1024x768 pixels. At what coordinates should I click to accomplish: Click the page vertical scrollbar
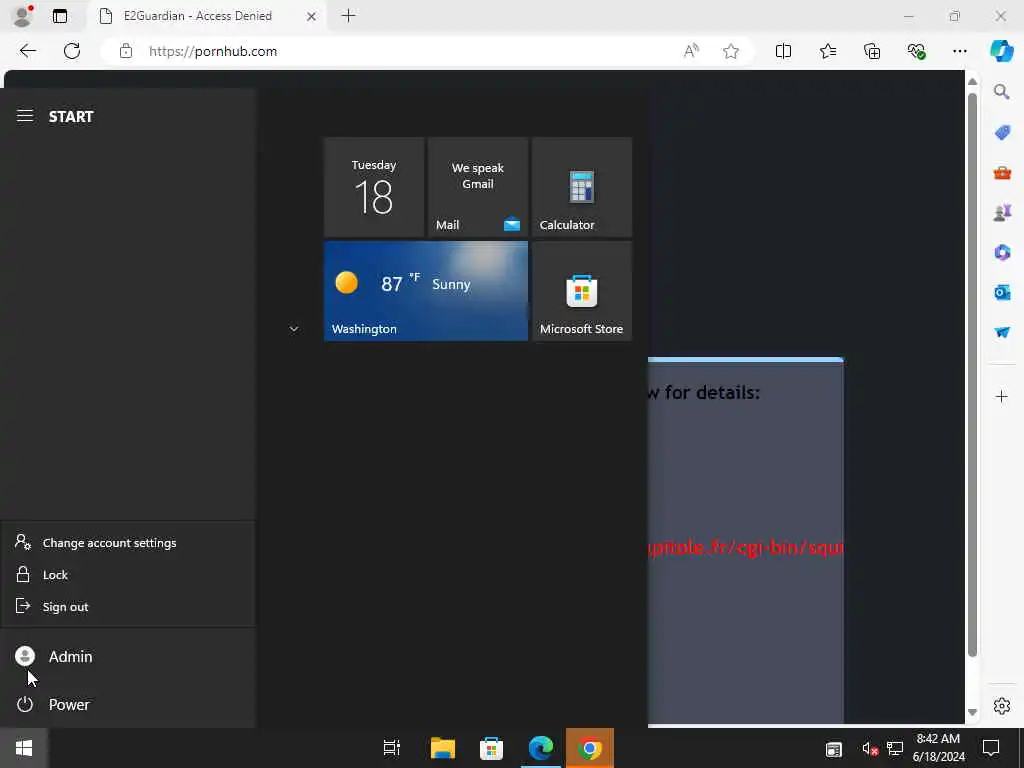coord(972,376)
